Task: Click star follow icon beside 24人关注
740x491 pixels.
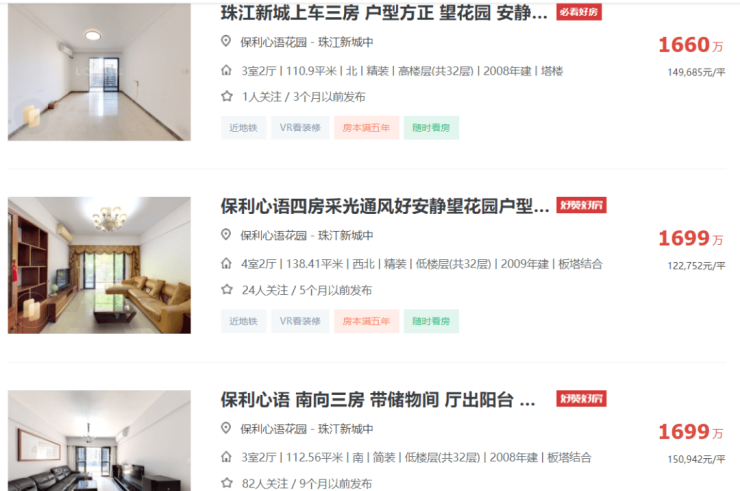Action: (x=227, y=289)
